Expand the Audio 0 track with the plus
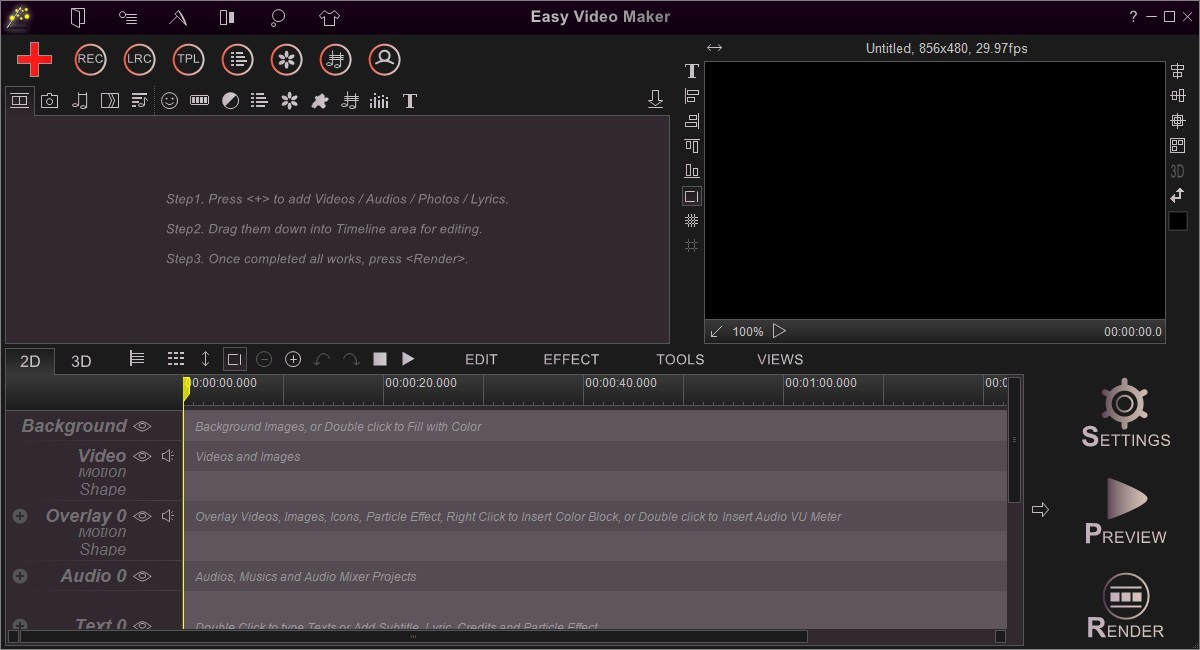Screen dimensions: 1200x650 coord(20,576)
